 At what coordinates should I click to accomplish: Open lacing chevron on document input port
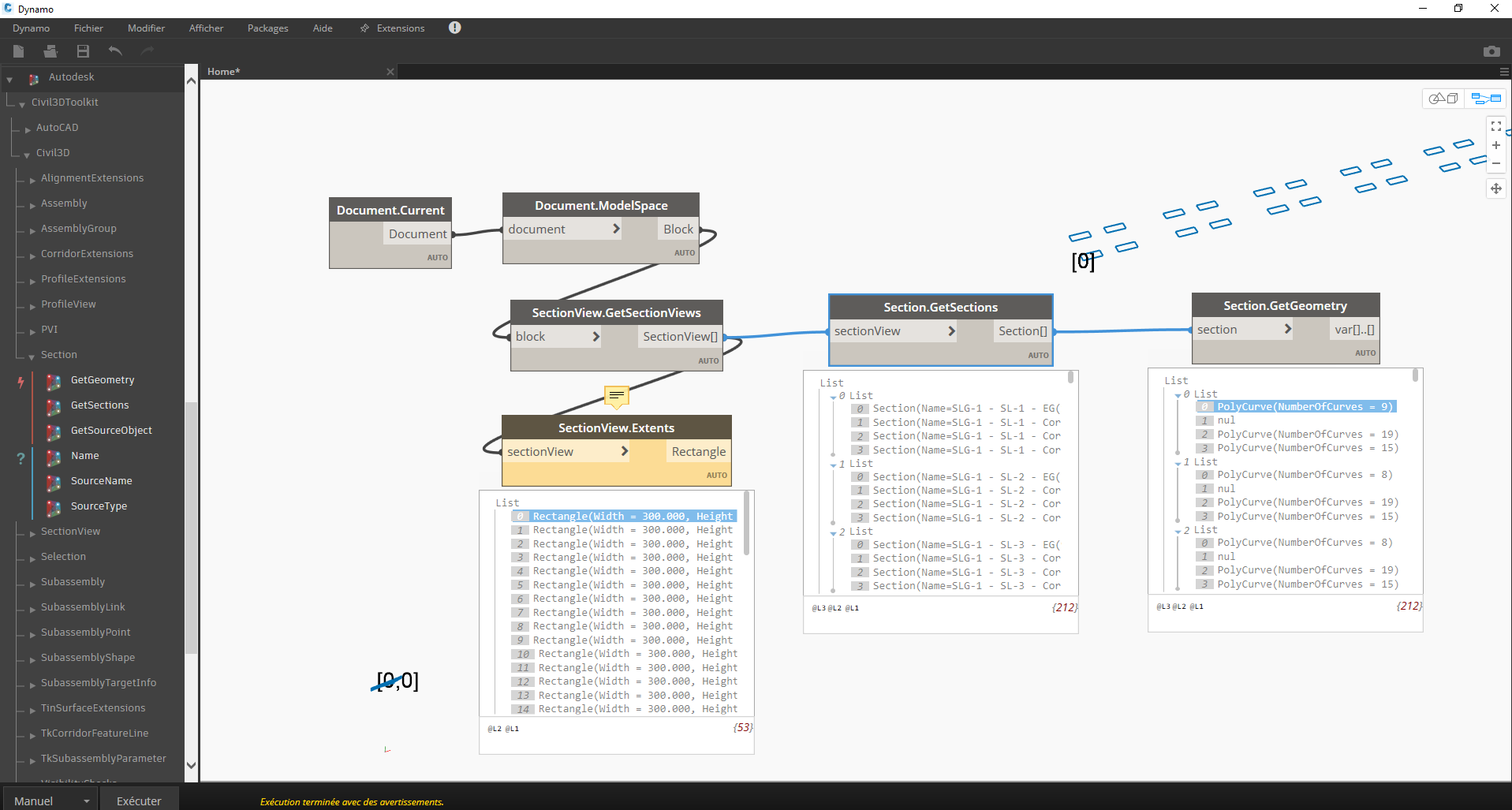click(x=617, y=229)
